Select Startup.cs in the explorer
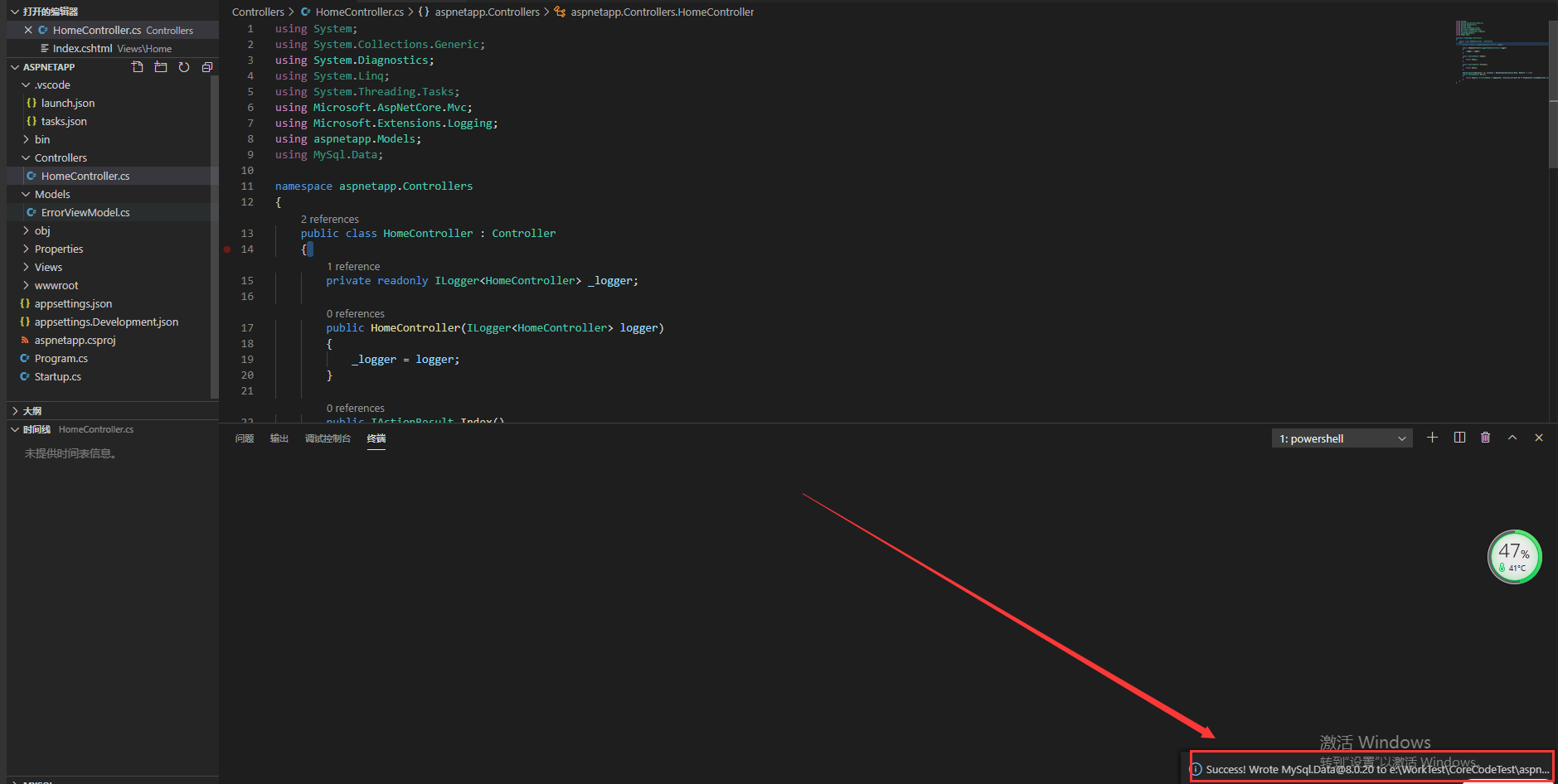 coord(57,376)
